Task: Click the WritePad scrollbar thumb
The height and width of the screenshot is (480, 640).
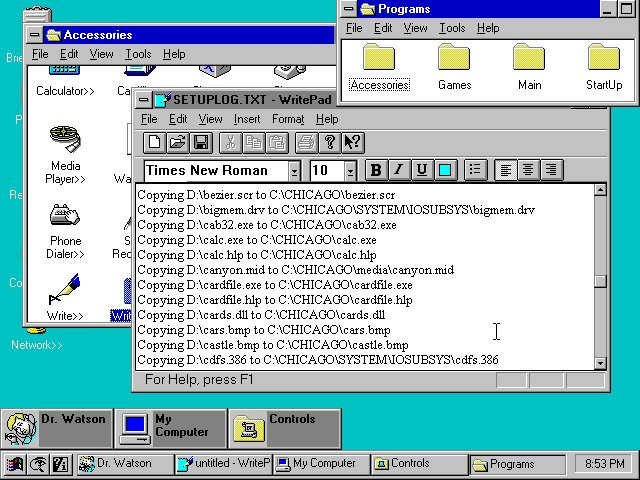Action: point(600,282)
